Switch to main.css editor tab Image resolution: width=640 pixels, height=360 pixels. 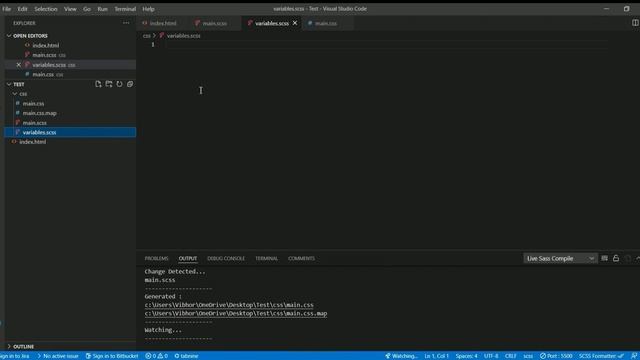pyautogui.click(x=326, y=23)
